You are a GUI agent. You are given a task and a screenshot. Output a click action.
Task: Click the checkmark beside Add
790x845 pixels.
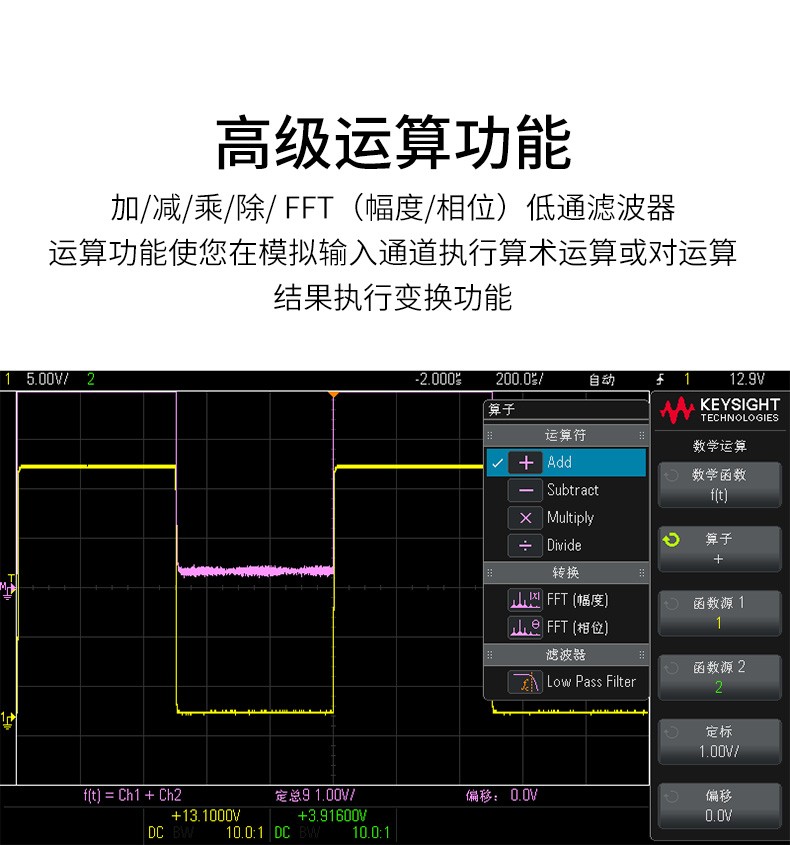(x=497, y=463)
